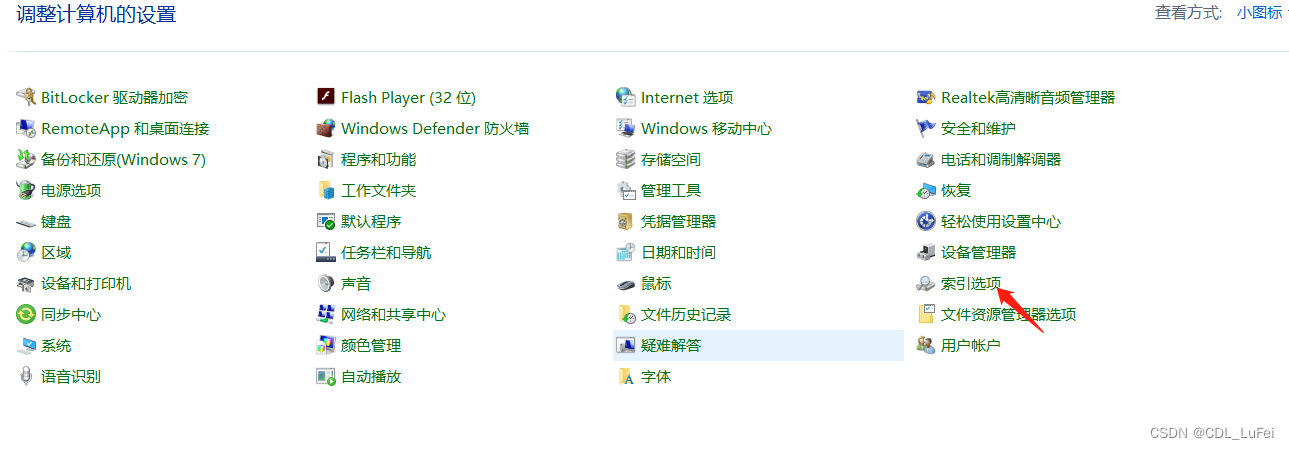Image resolution: width=1289 pixels, height=449 pixels.
Task: Click the red Flash Player icon
Action: point(325,97)
